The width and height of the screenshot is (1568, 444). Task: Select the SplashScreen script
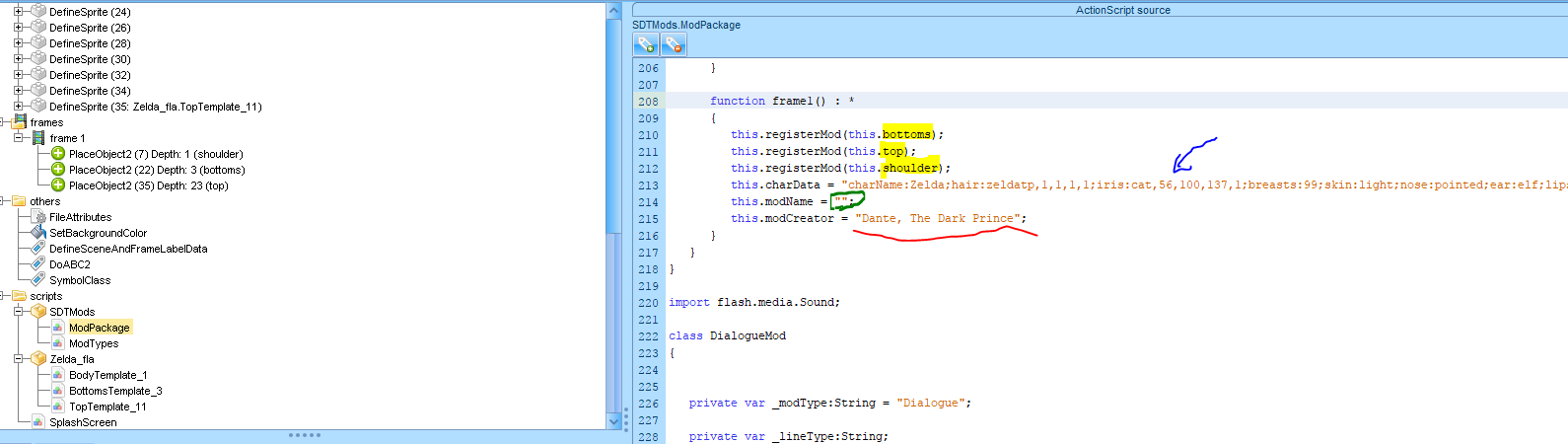[x=83, y=422]
